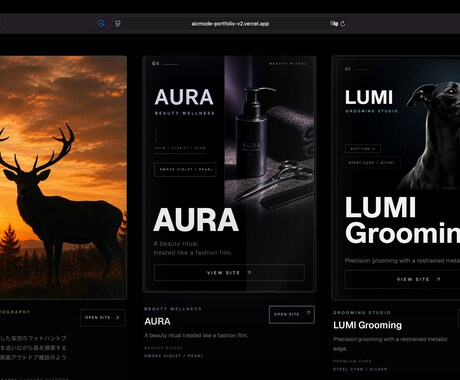Screen dimensions: 460x380
Task: Open the deer sunset photo card
Action: point(63,177)
